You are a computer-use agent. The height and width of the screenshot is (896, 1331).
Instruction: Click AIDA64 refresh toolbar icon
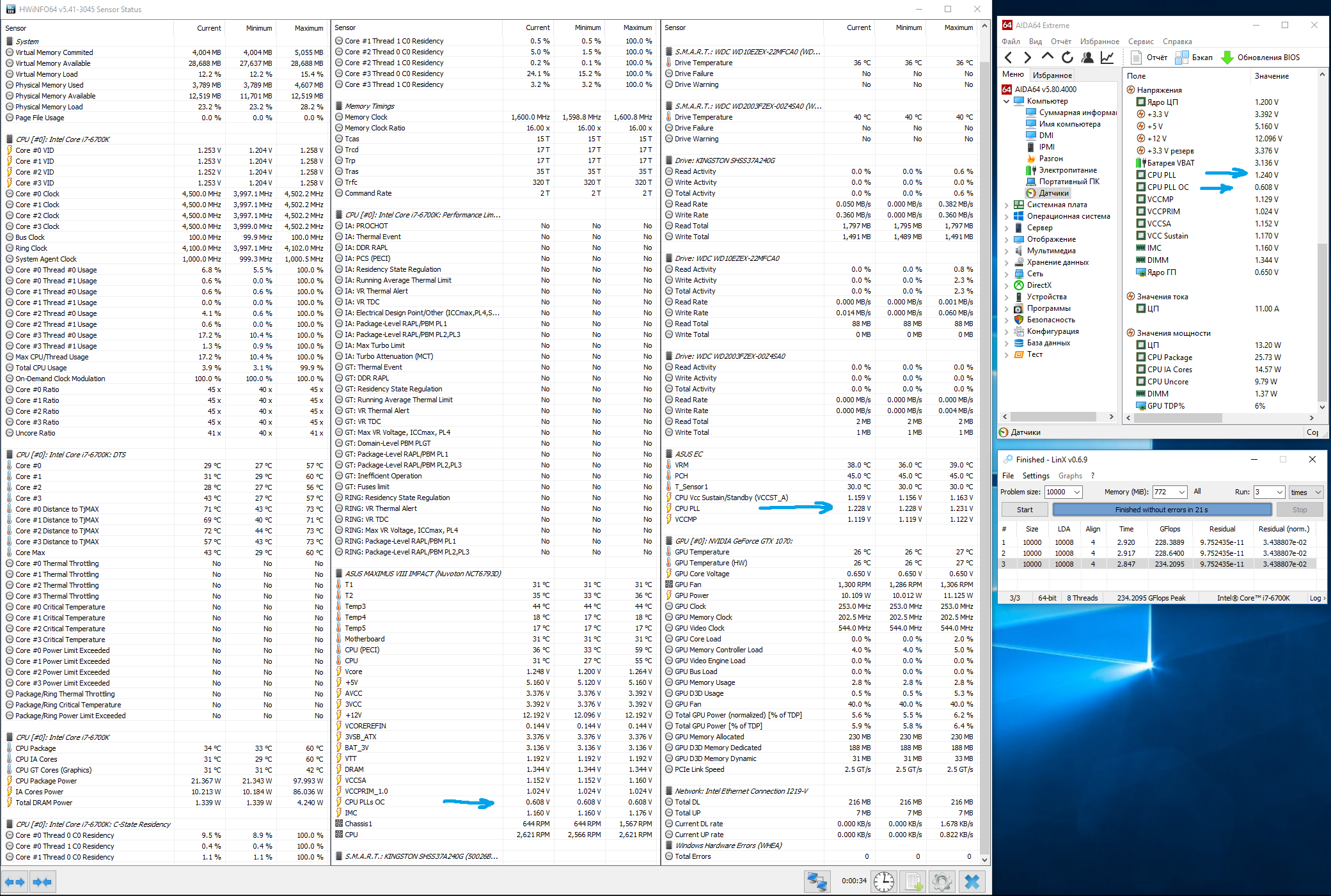coord(1067,58)
